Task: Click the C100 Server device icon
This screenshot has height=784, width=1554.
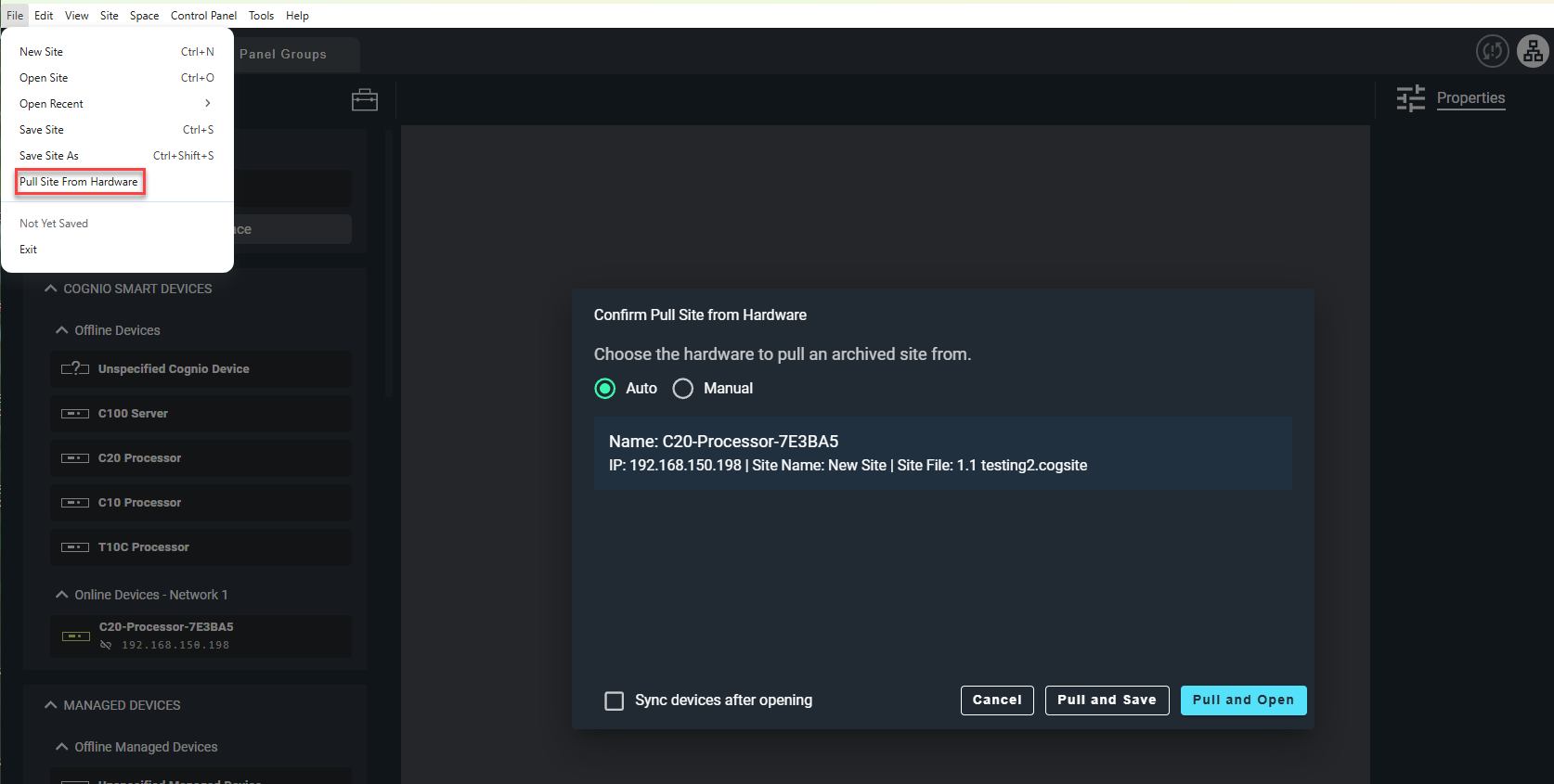Action: [75, 414]
